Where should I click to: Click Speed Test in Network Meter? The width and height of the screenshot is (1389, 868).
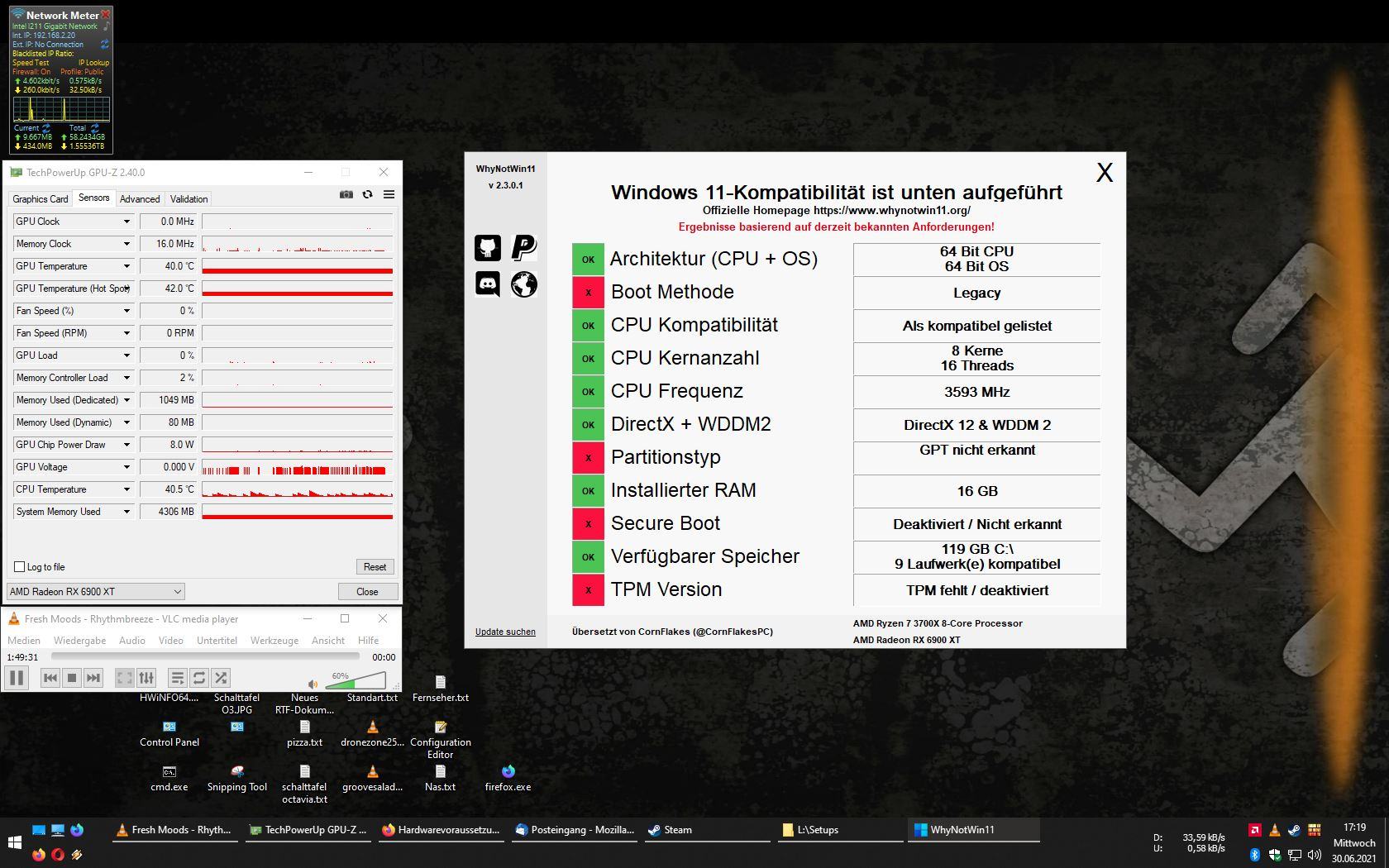(x=31, y=63)
